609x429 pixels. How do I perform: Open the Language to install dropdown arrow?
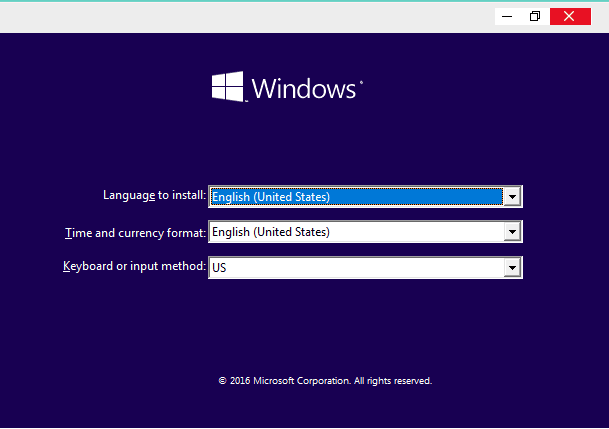click(x=512, y=197)
